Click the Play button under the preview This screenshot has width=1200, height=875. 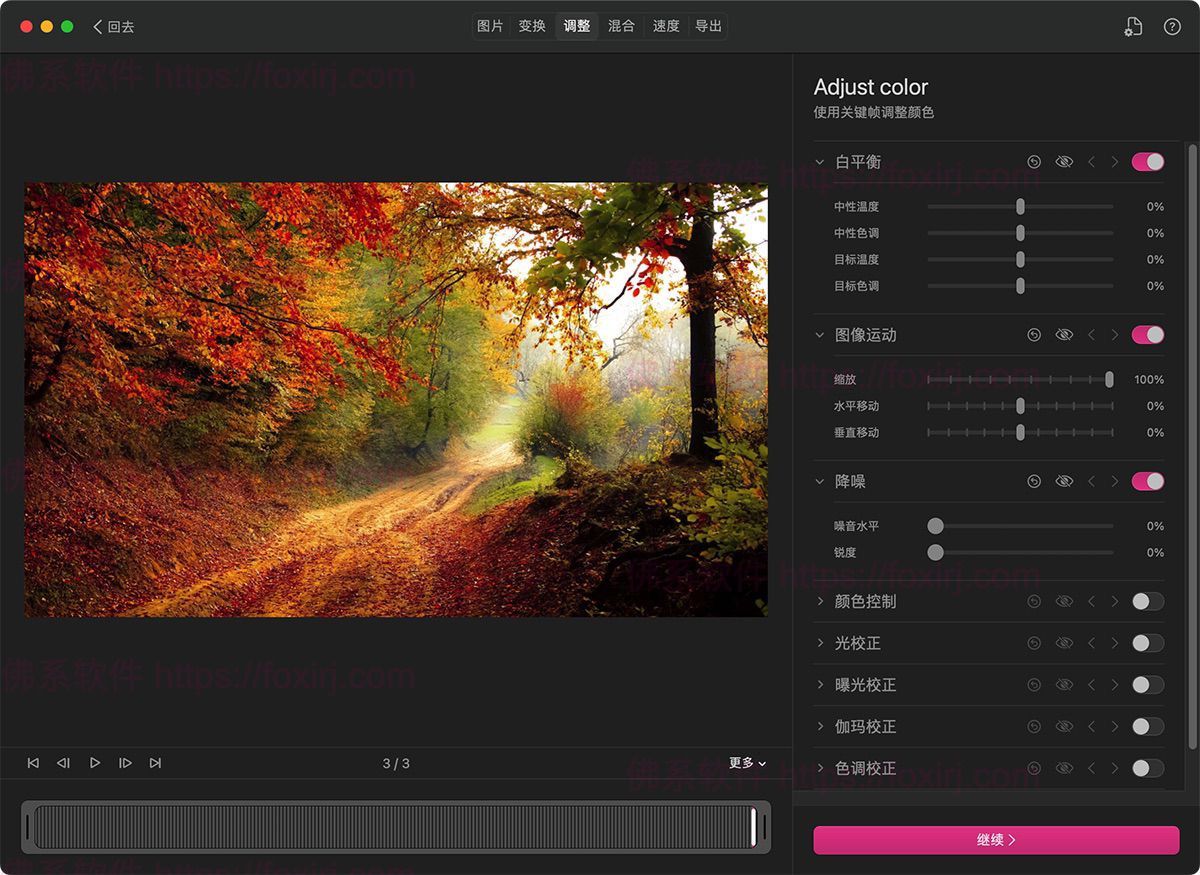coord(95,762)
